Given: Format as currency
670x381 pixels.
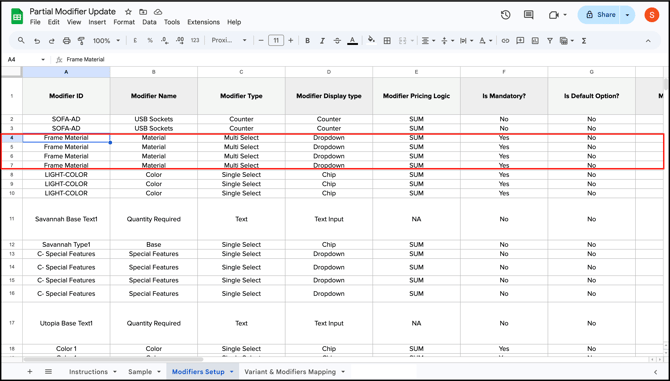Looking at the screenshot, I should [x=135, y=41].
